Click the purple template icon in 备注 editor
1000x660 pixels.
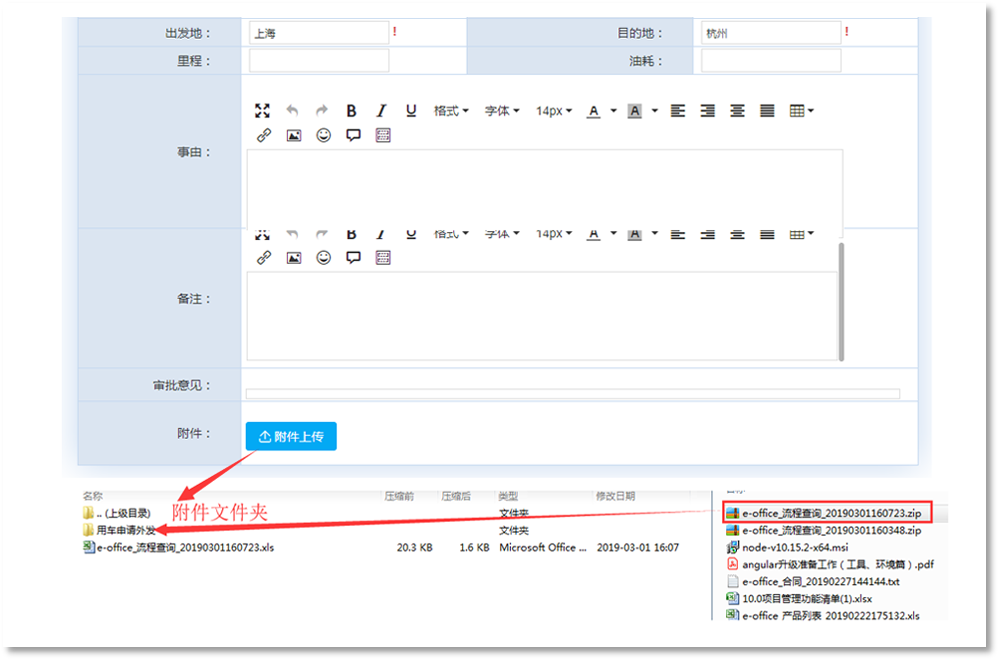(x=383, y=258)
